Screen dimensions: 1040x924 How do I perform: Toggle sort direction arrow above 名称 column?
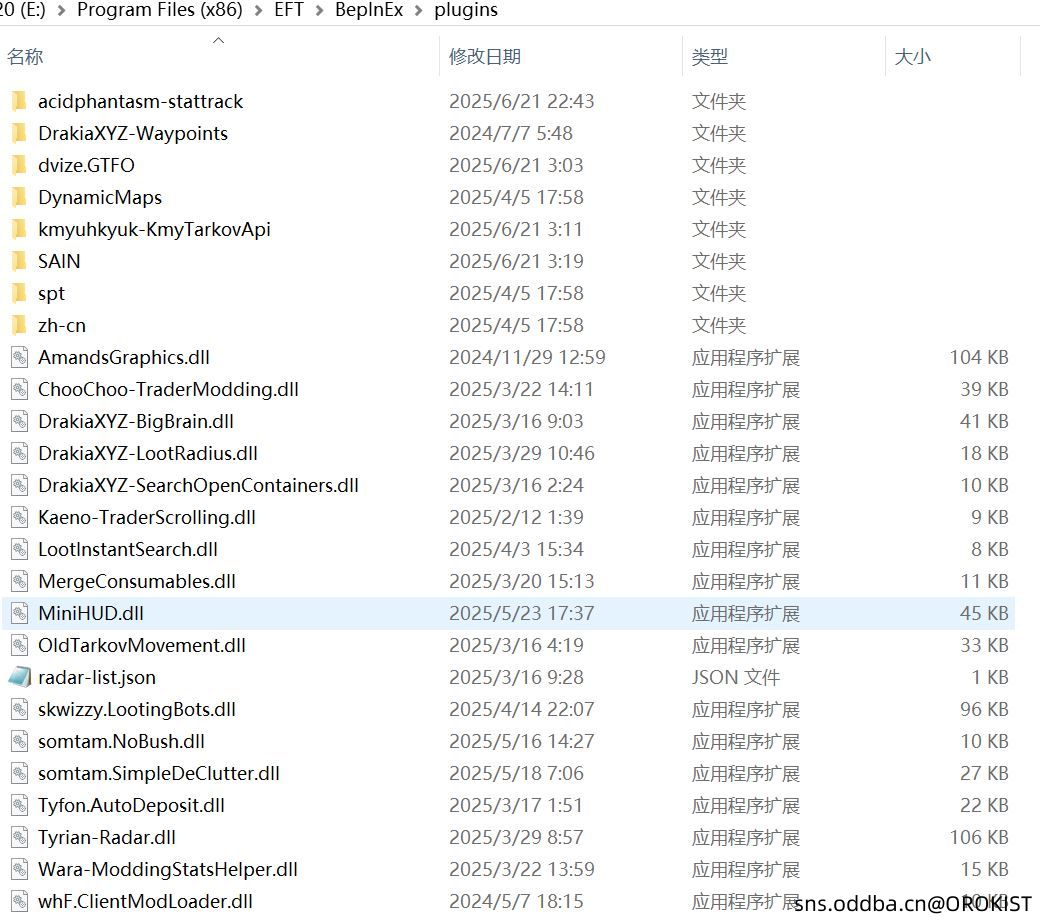click(218, 40)
